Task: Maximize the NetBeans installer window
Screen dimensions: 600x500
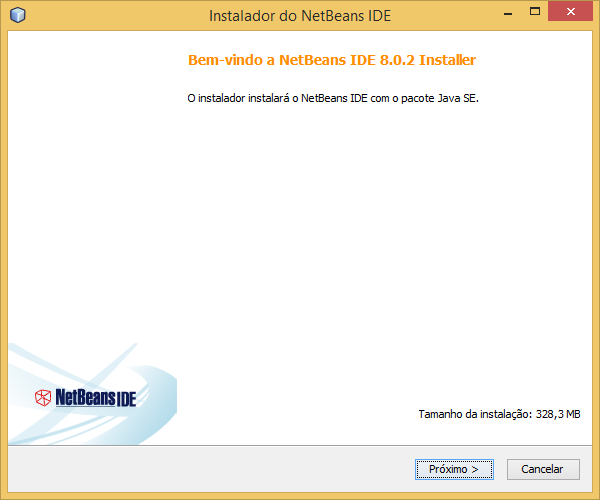Action: [x=535, y=12]
